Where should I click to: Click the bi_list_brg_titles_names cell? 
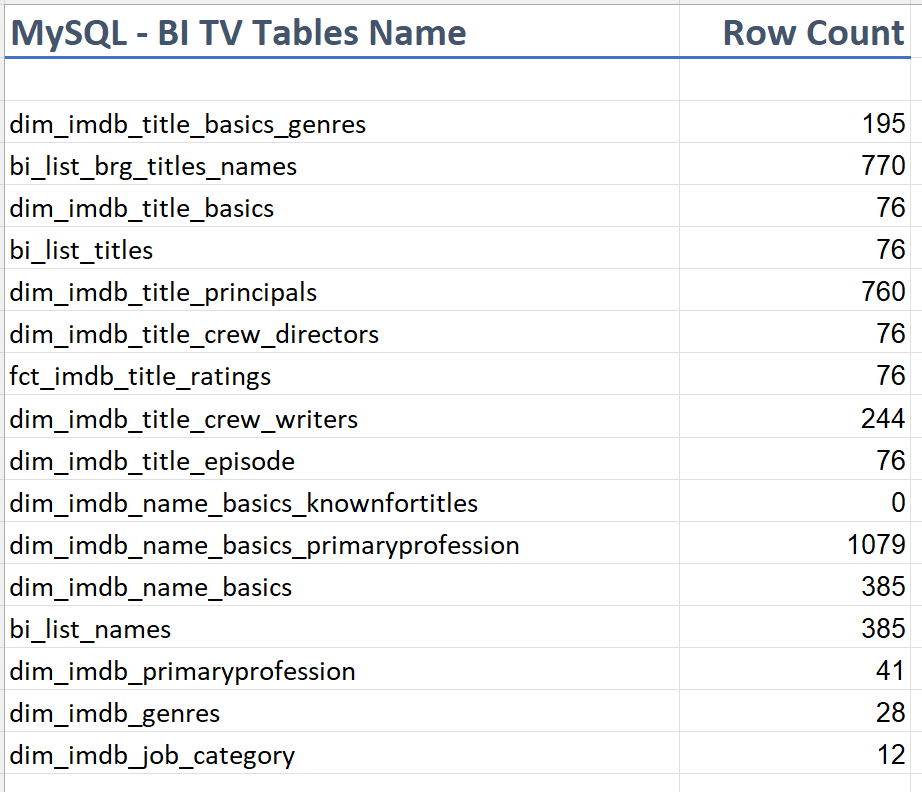pyautogui.click(x=342, y=164)
